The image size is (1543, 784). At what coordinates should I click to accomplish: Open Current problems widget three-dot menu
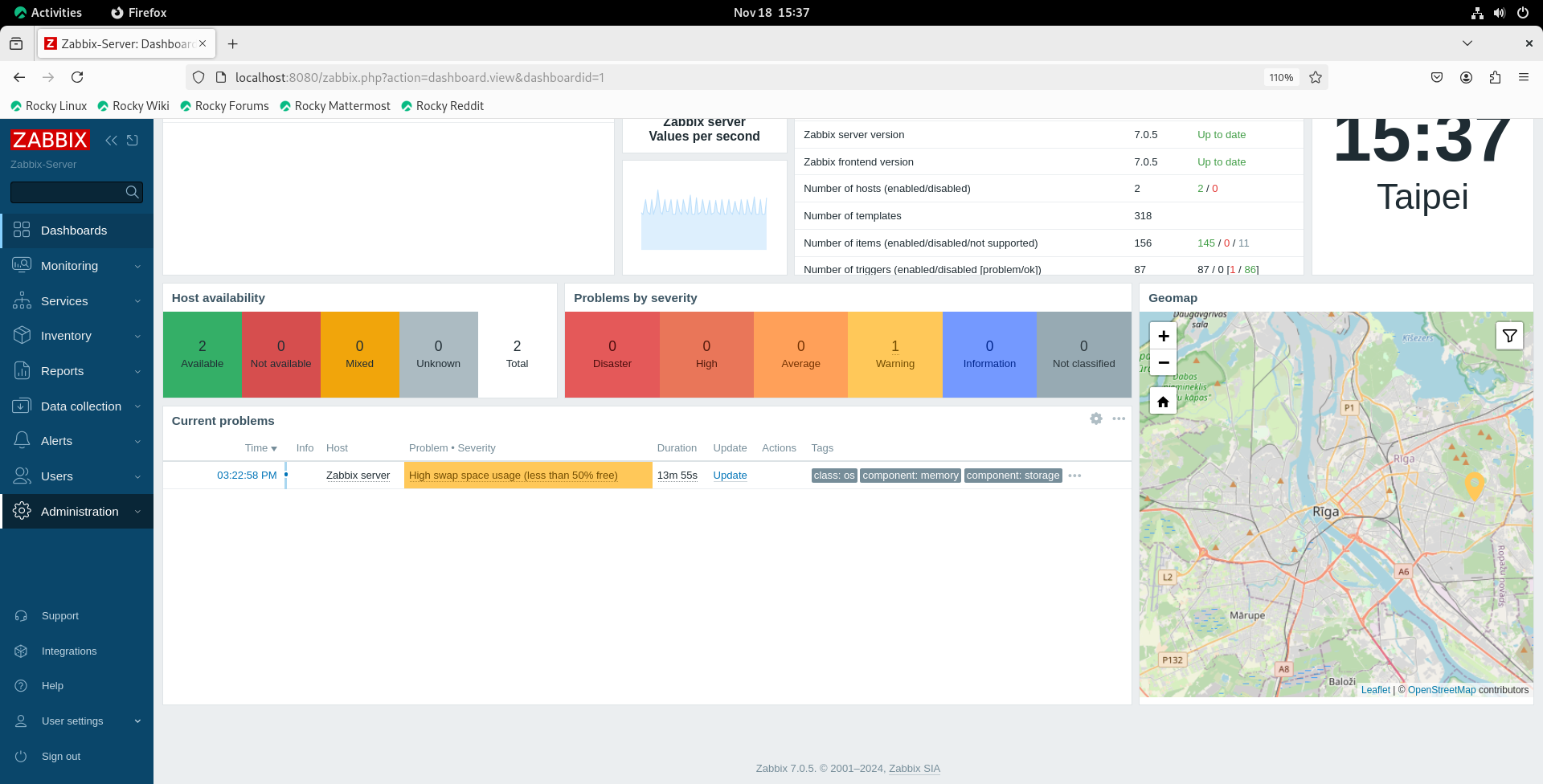point(1119,419)
